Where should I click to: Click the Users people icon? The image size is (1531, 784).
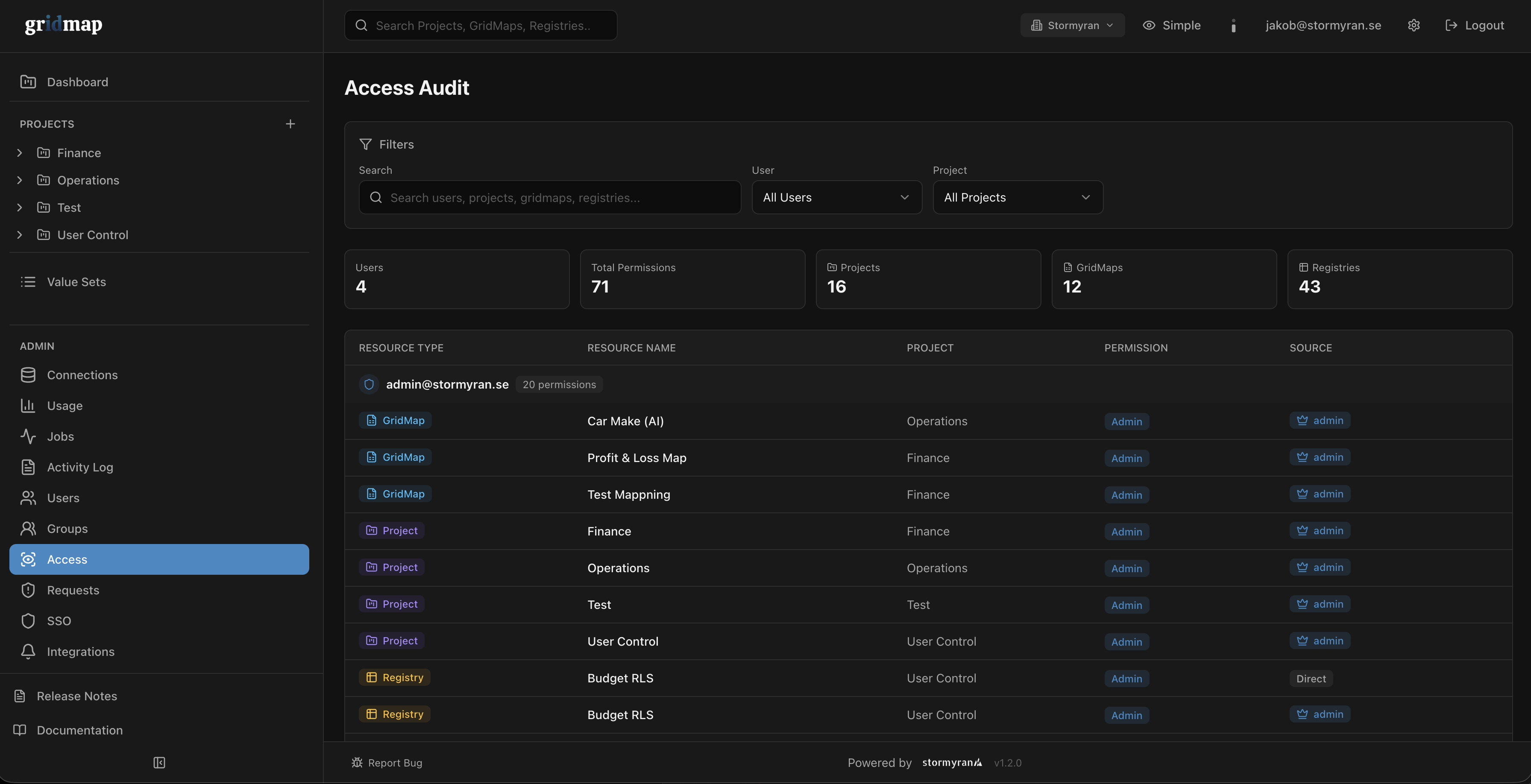click(28, 498)
